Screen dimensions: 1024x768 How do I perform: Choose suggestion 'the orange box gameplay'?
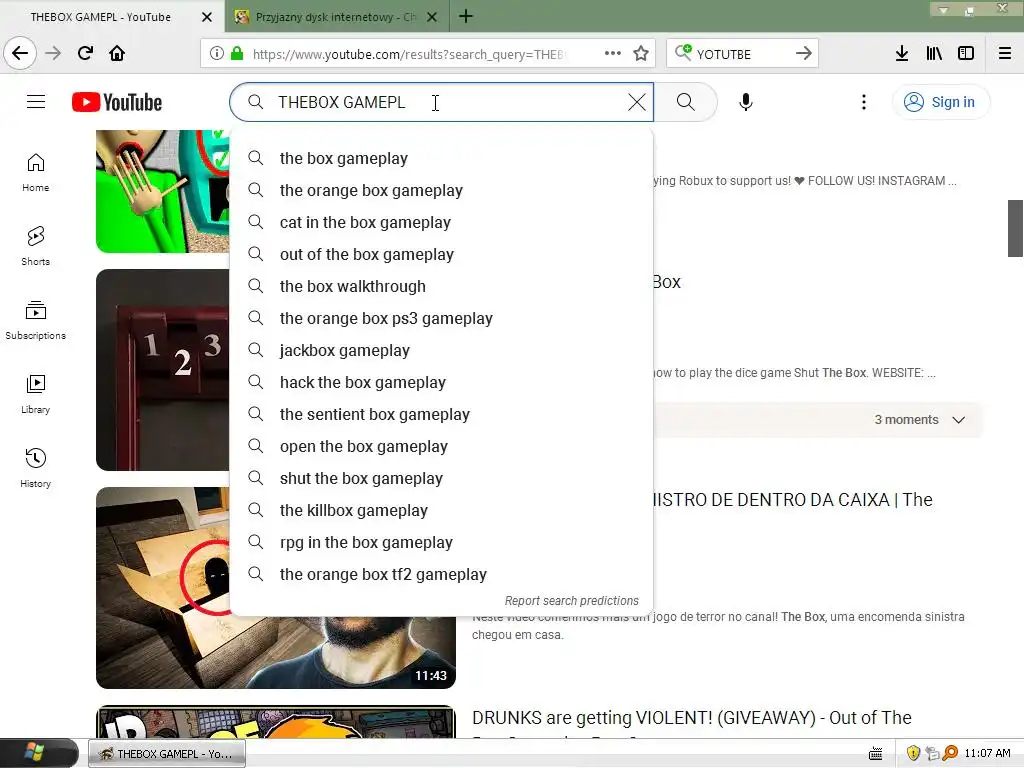click(441, 191)
